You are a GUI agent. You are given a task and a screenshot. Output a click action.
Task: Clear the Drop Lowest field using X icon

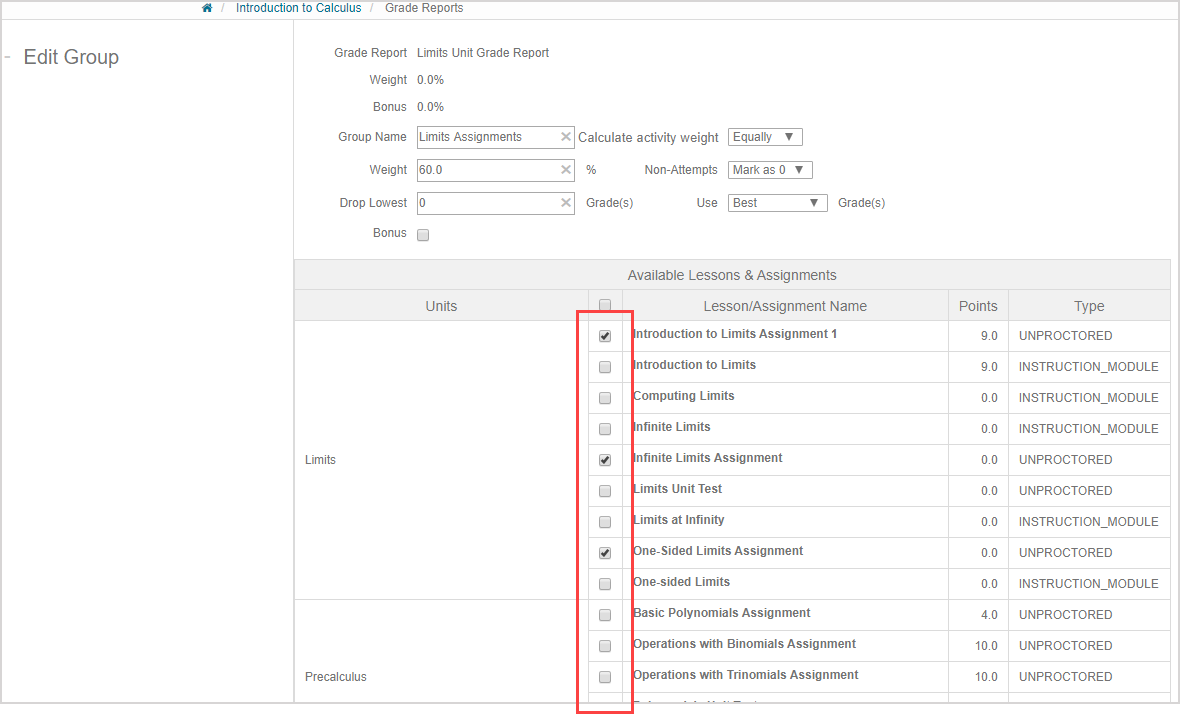(566, 203)
